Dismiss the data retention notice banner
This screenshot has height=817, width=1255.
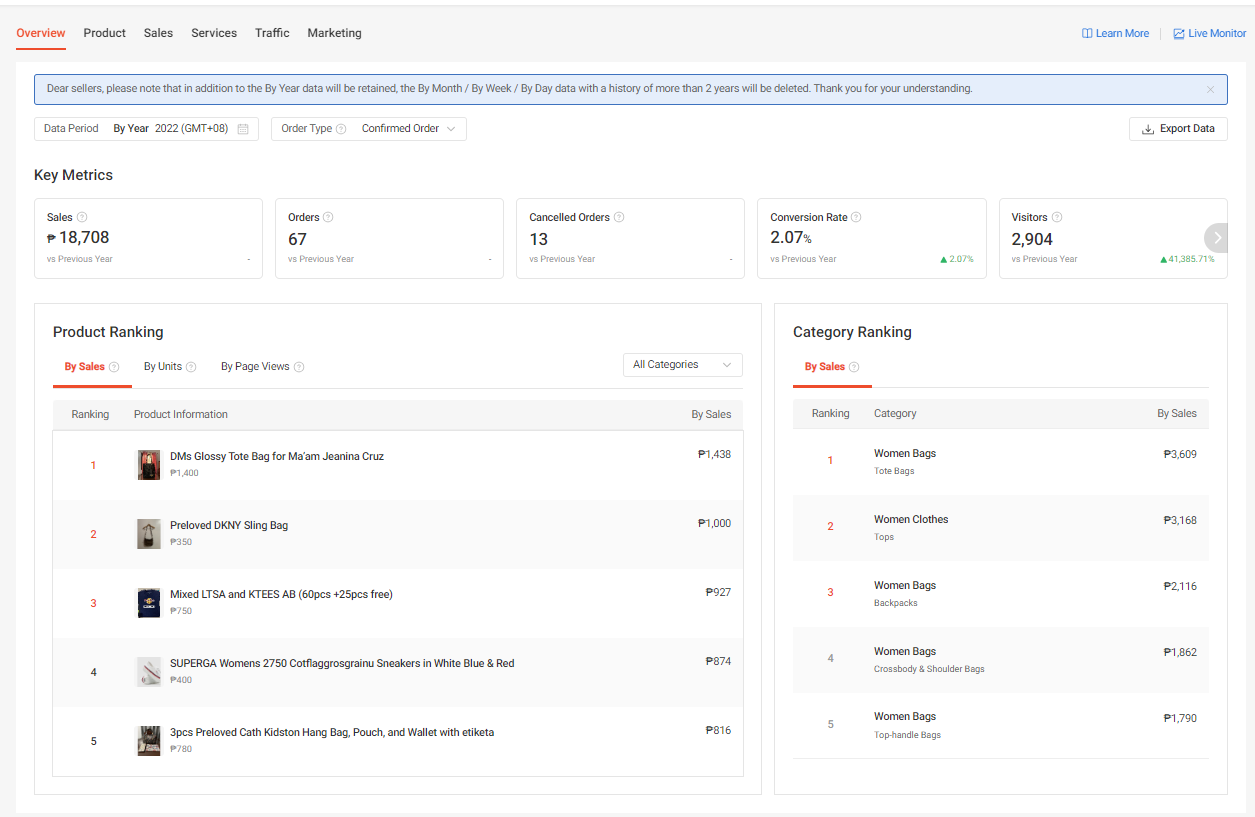pyautogui.click(x=1210, y=89)
